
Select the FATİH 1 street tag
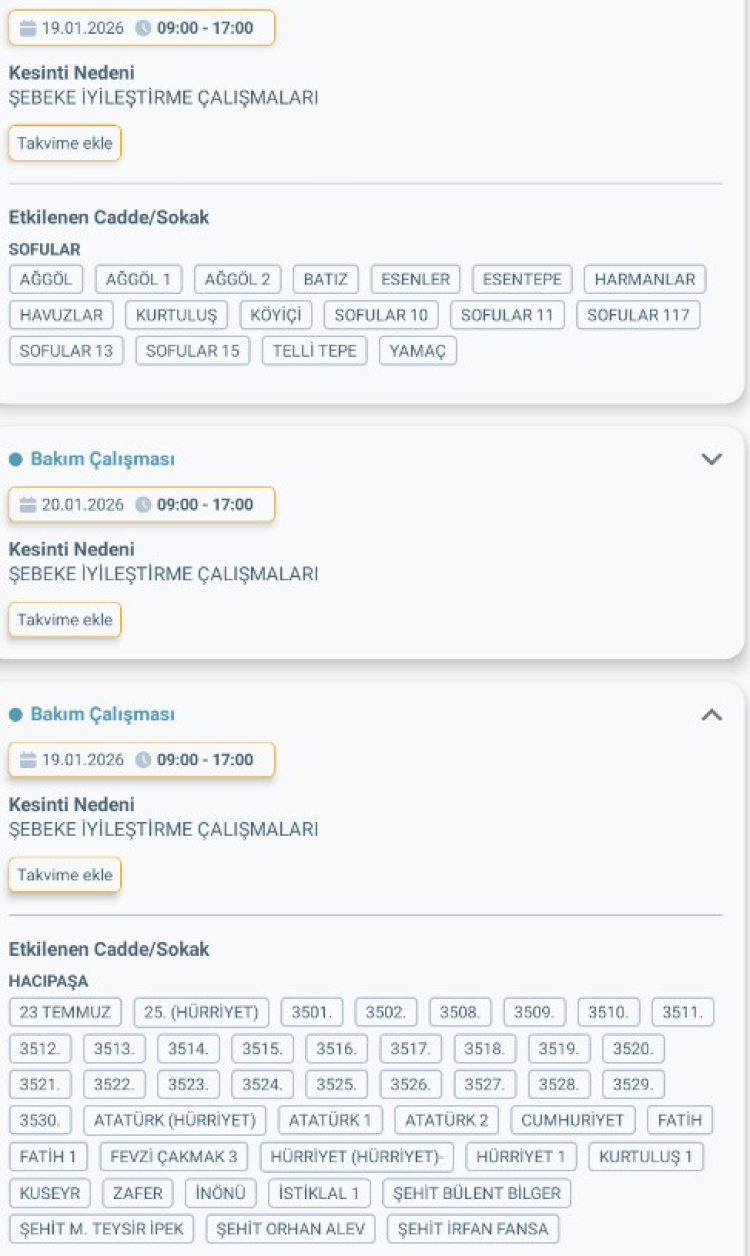coord(48,1157)
